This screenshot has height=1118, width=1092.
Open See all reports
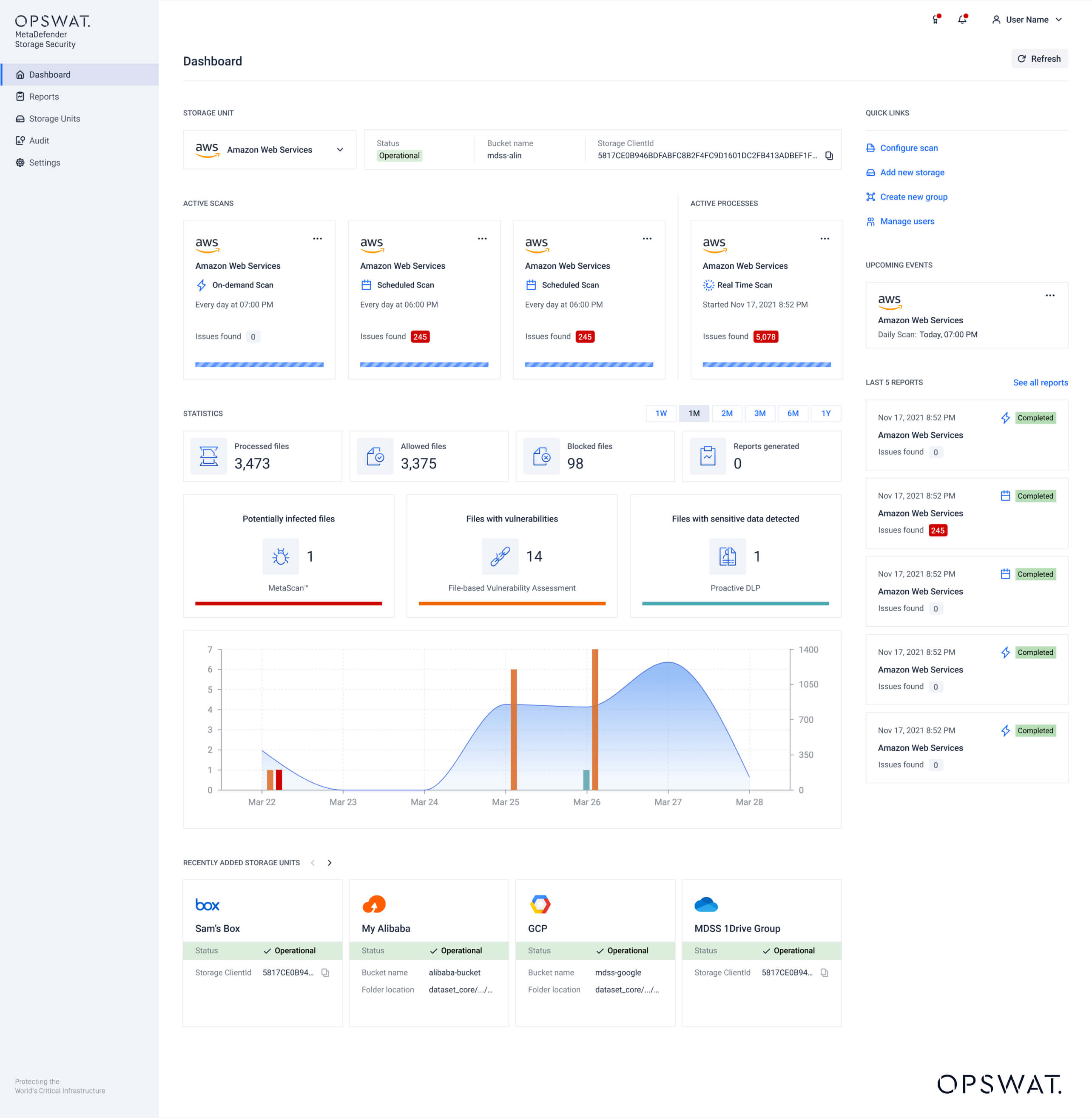pos(1041,382)
